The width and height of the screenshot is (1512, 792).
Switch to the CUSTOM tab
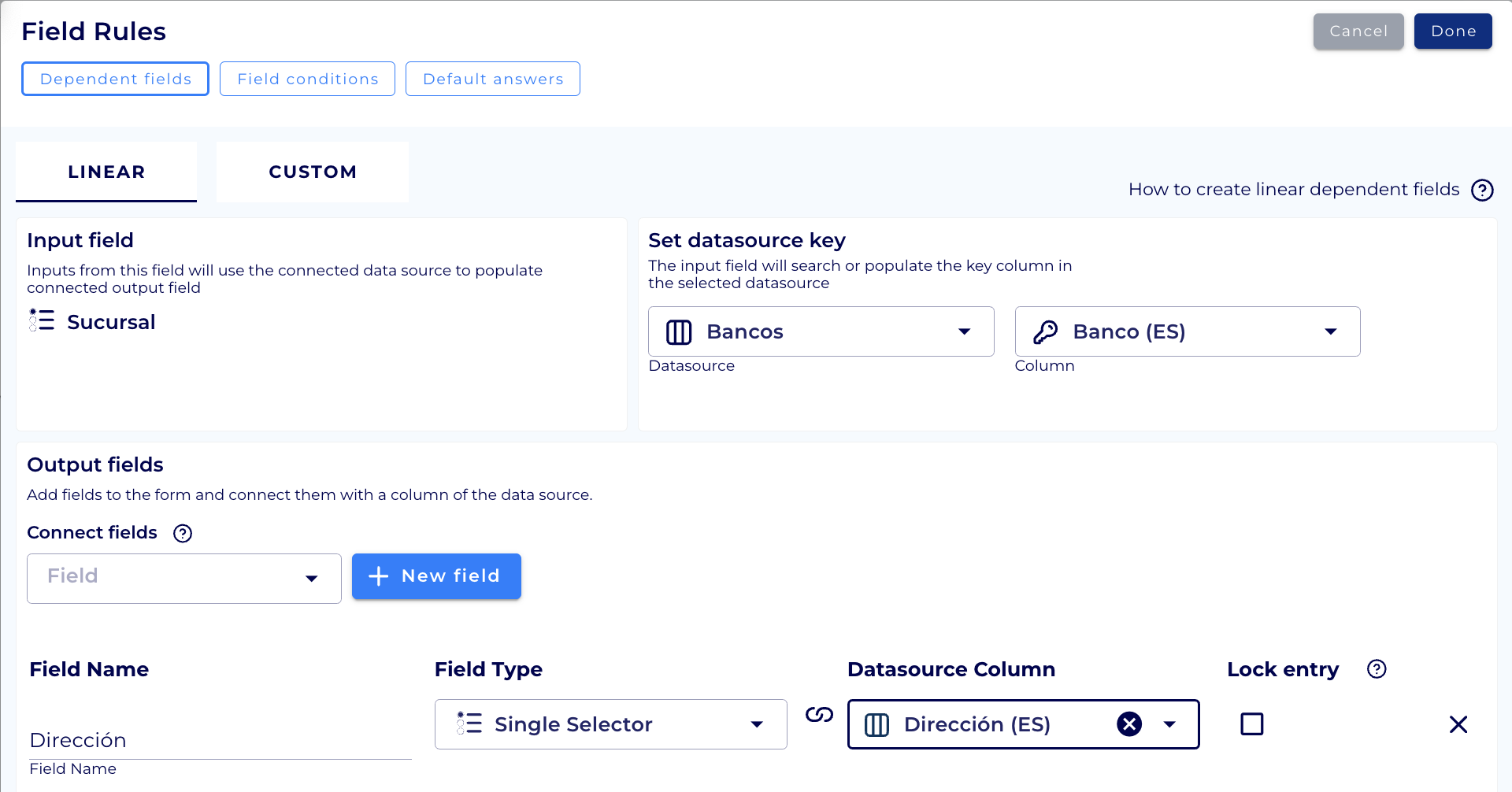313,172
